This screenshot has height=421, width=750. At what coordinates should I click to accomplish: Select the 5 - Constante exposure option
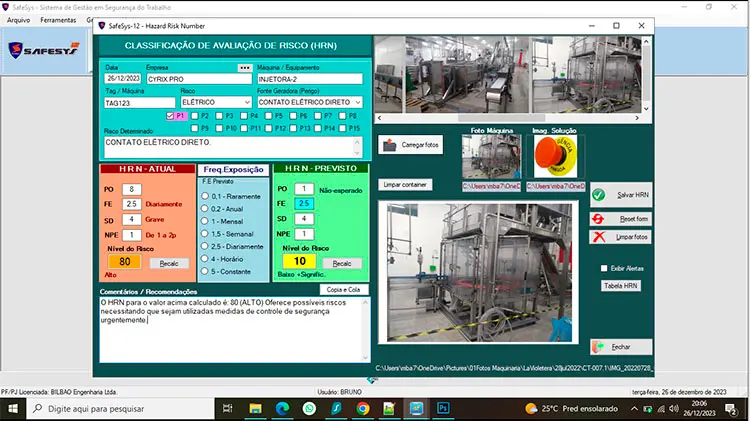click(x=206, y=271)
